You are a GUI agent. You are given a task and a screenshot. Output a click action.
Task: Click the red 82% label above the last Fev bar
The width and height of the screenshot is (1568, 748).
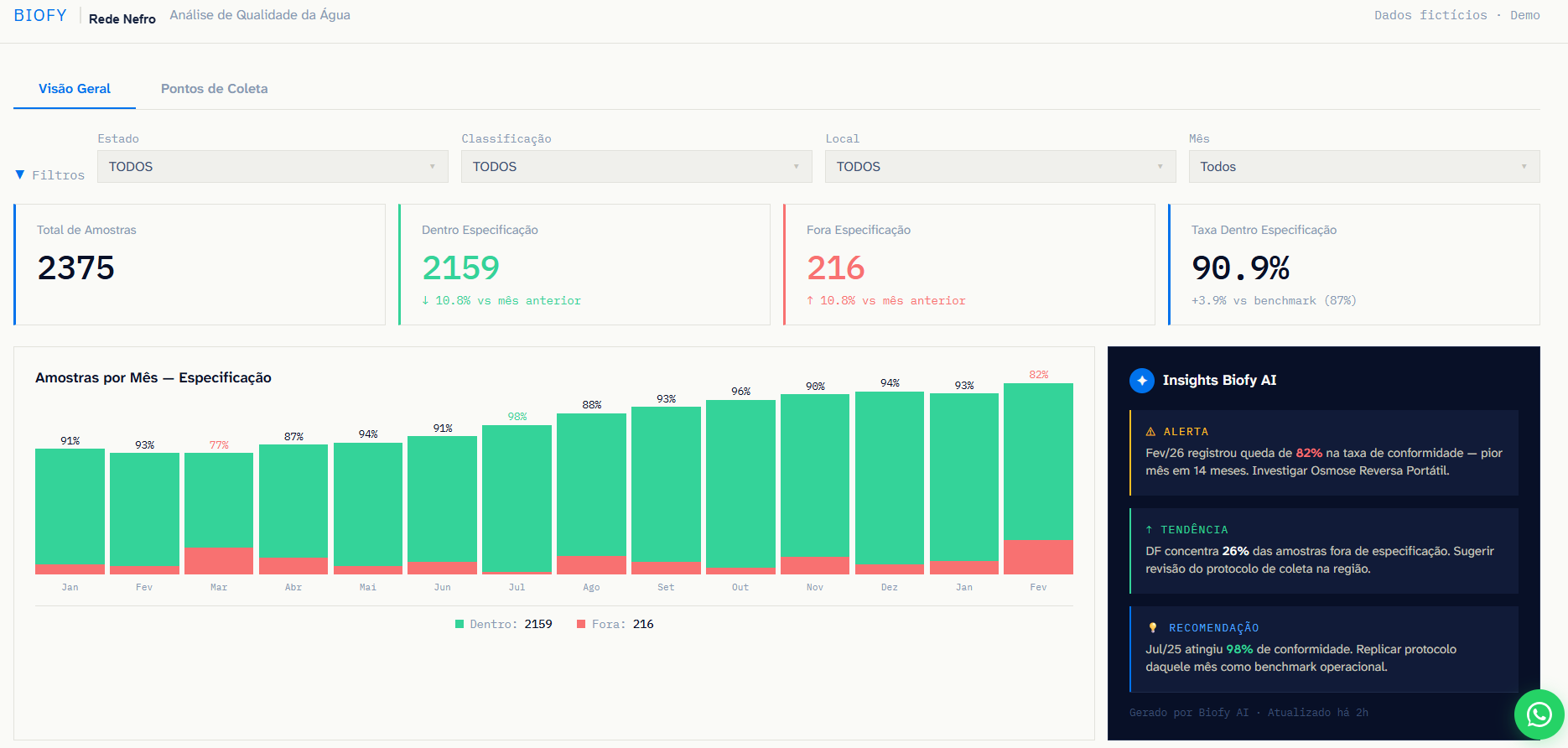[x=1039, y=375]
